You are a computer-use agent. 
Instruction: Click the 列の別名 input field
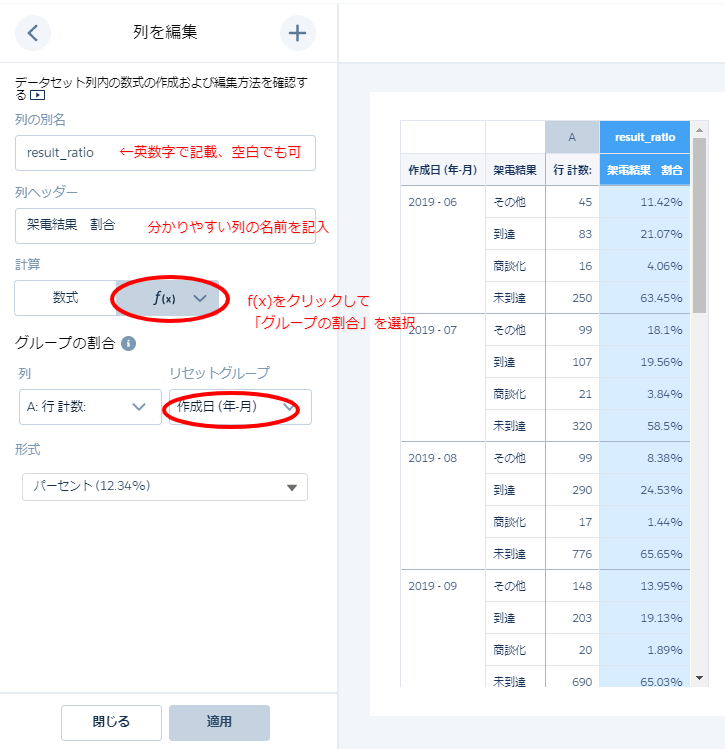click(x=165, y=153)
